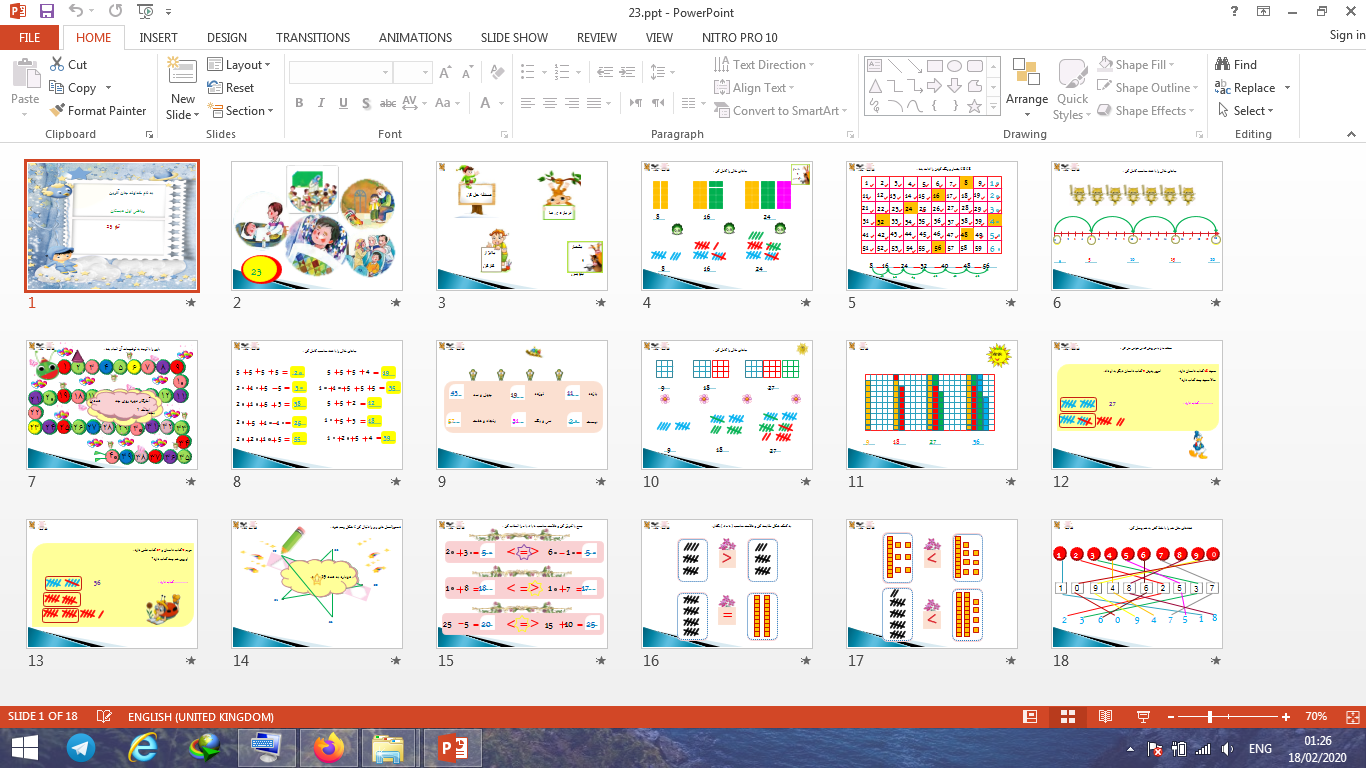Start Slide Show from status bar icon

(1143, 717)
